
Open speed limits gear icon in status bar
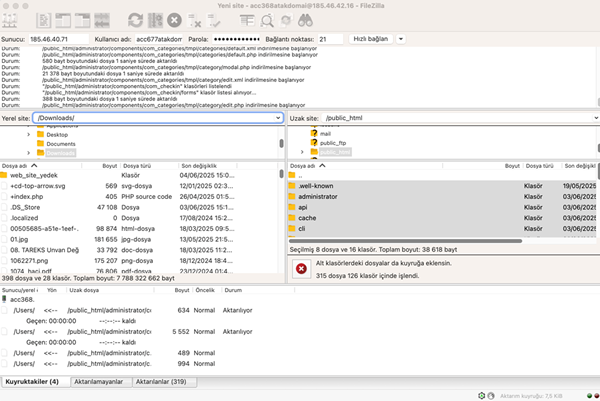[482, 396]
